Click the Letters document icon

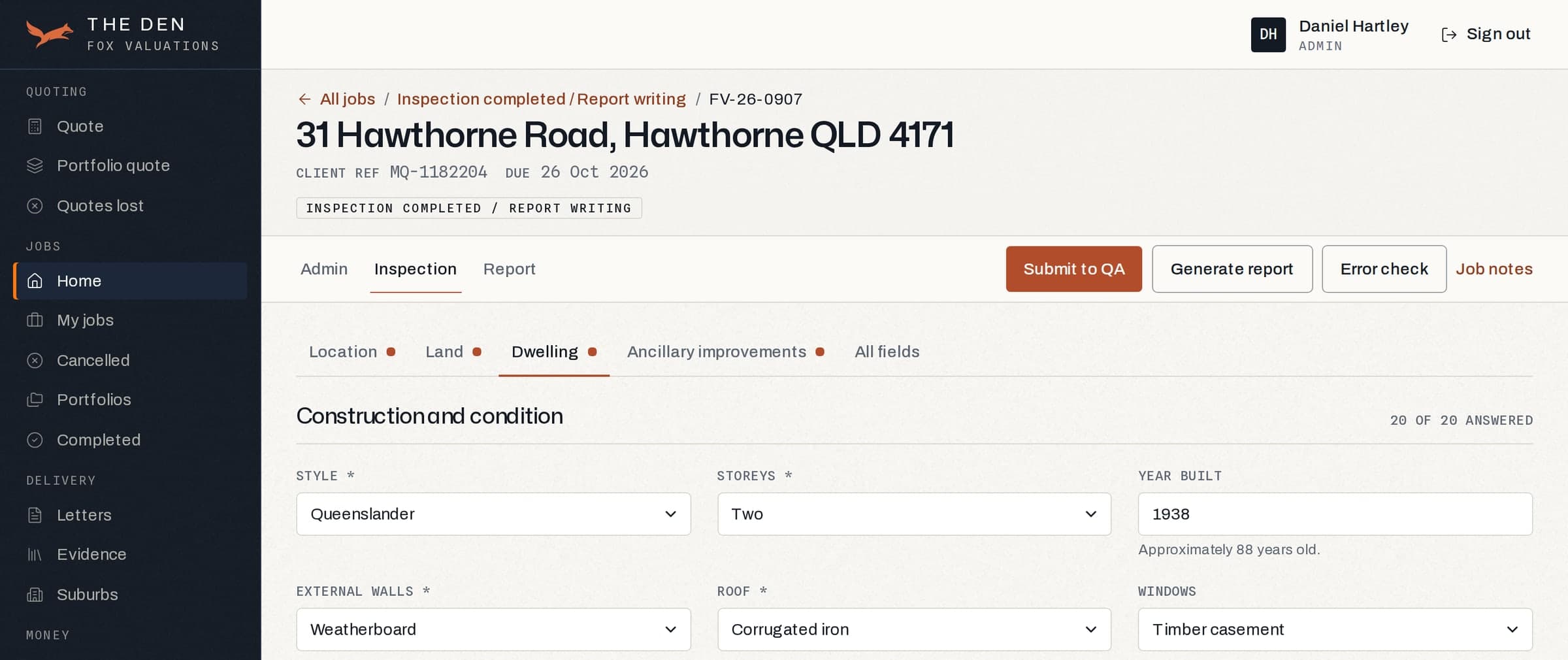(35, 515)
